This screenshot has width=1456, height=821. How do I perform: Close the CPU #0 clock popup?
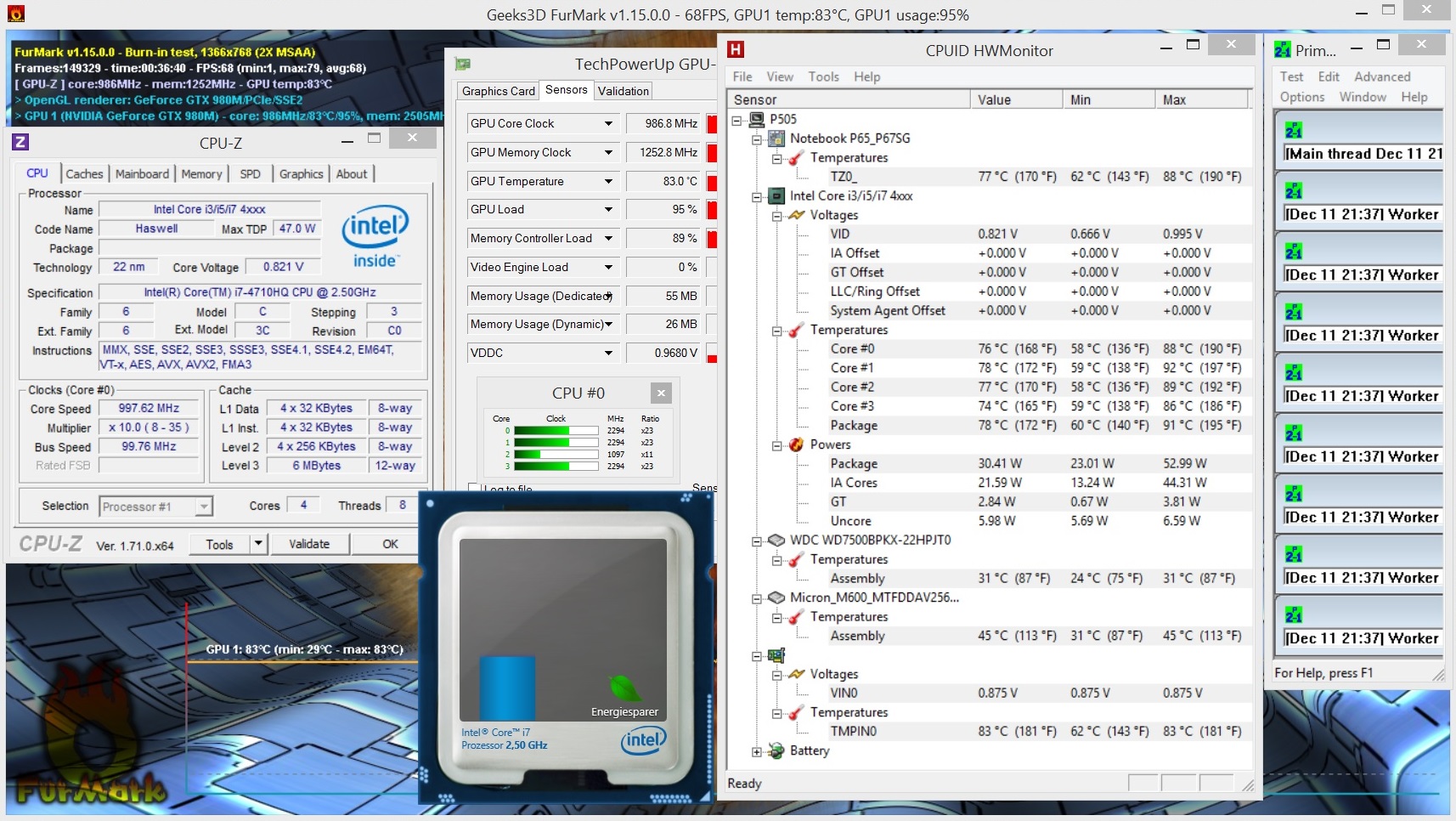coord(661,393)
